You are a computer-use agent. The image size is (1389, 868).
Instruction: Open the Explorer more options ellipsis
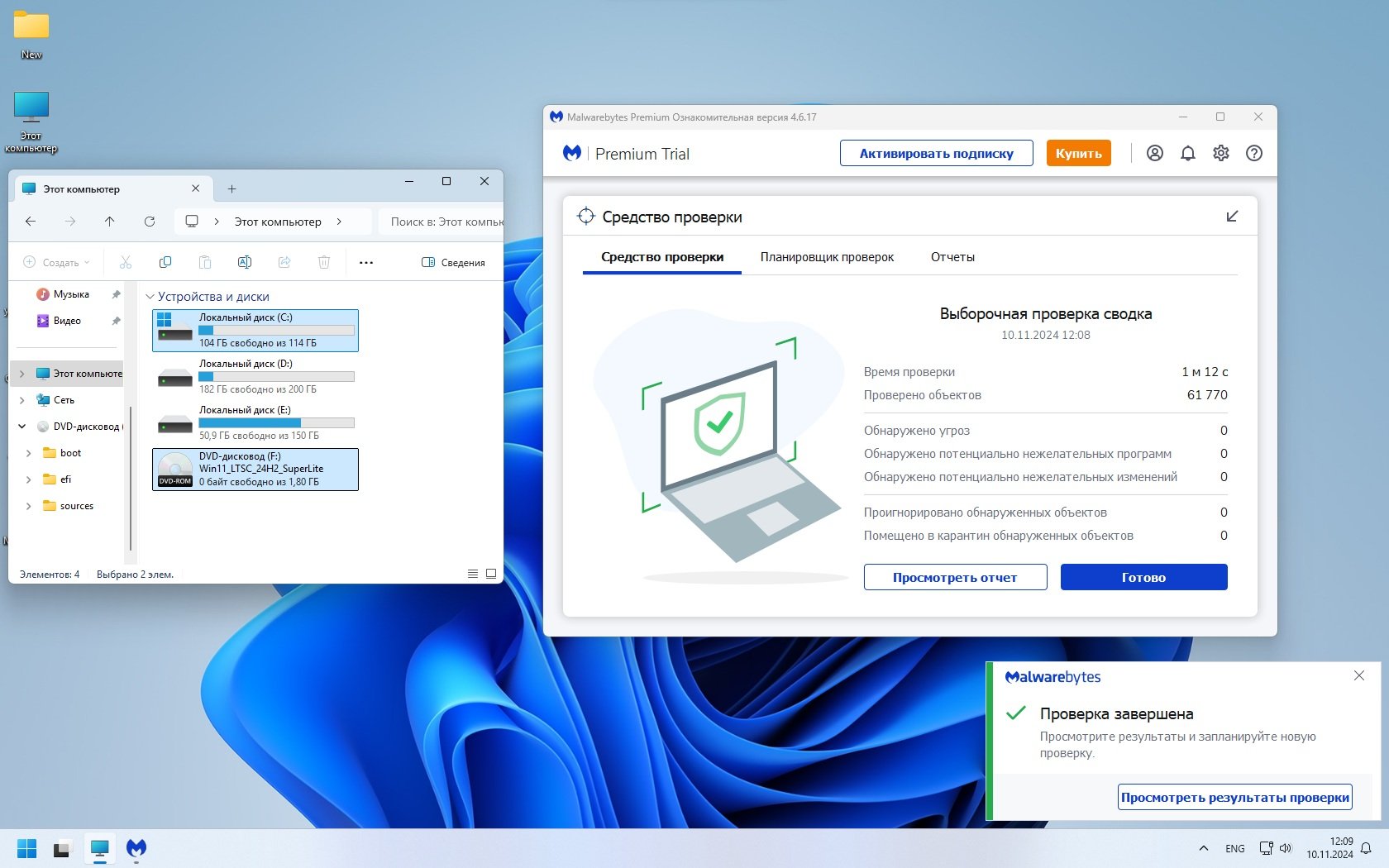click(x=366, y=262)
